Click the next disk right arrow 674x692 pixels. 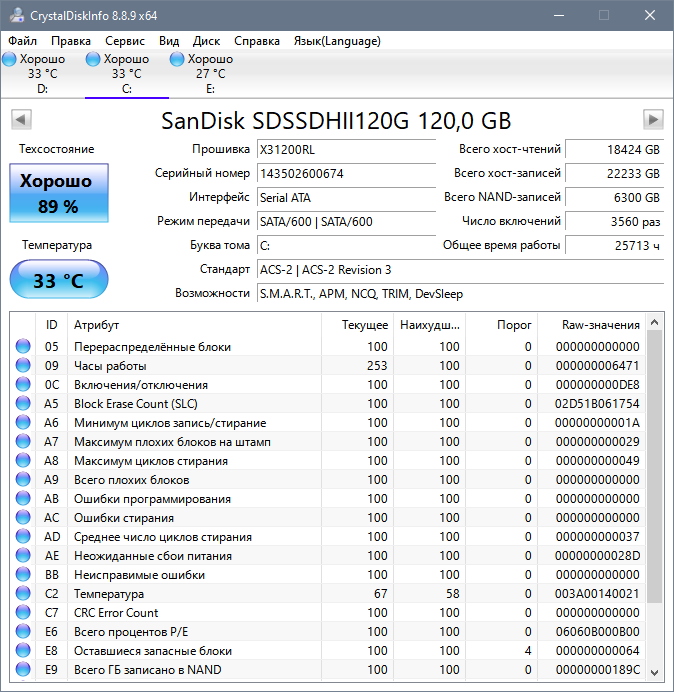653,120
